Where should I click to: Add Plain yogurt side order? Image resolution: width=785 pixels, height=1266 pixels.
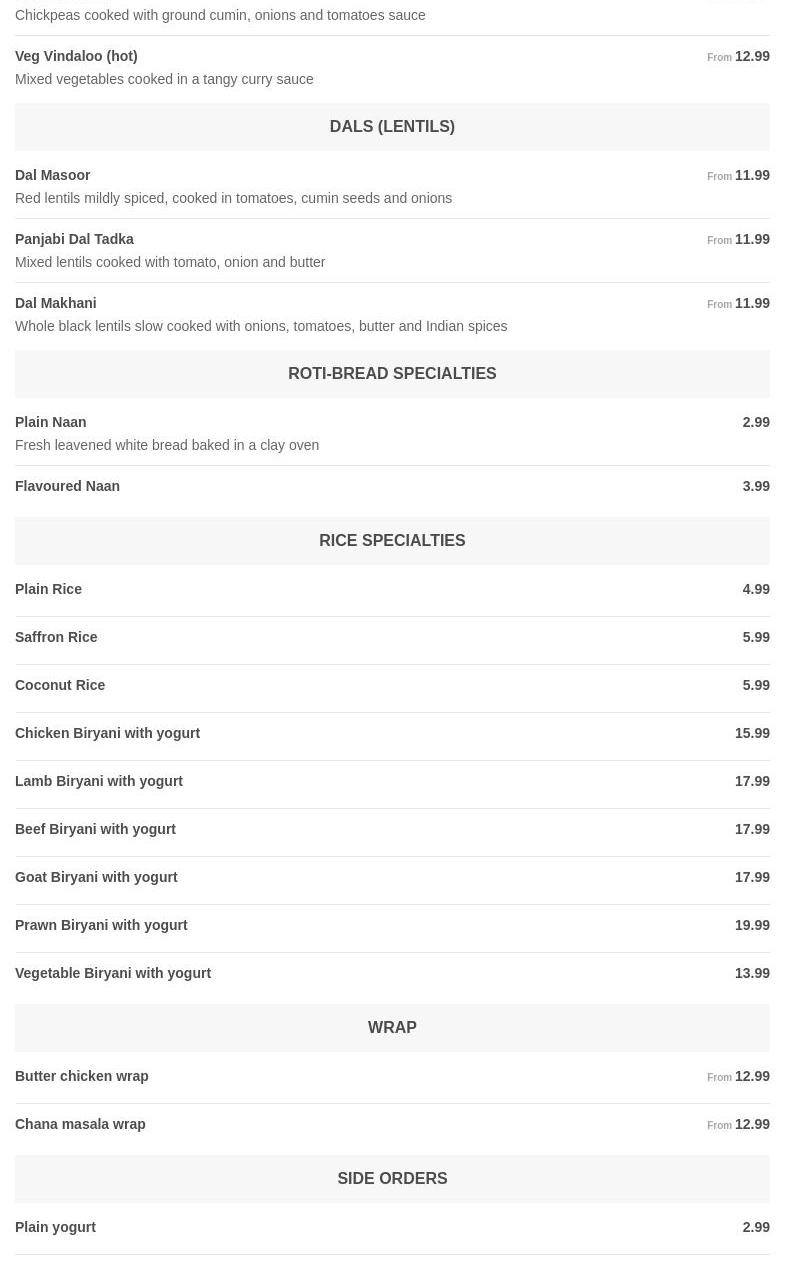55,1228
